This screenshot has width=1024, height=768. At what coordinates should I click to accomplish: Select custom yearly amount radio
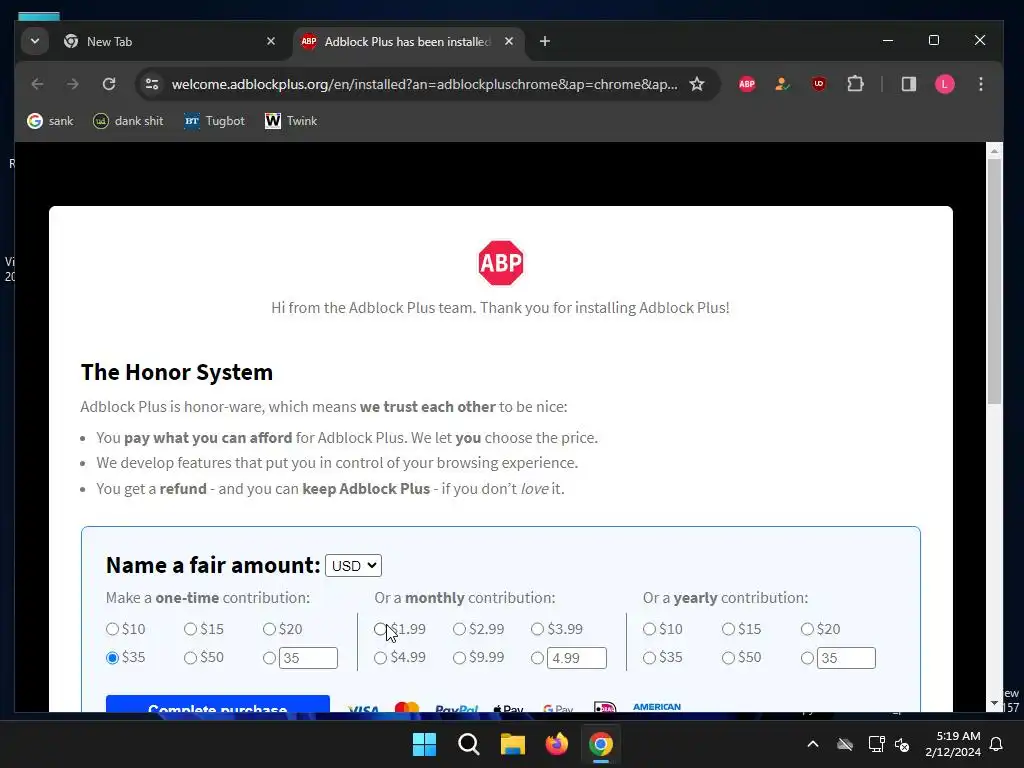807,658
